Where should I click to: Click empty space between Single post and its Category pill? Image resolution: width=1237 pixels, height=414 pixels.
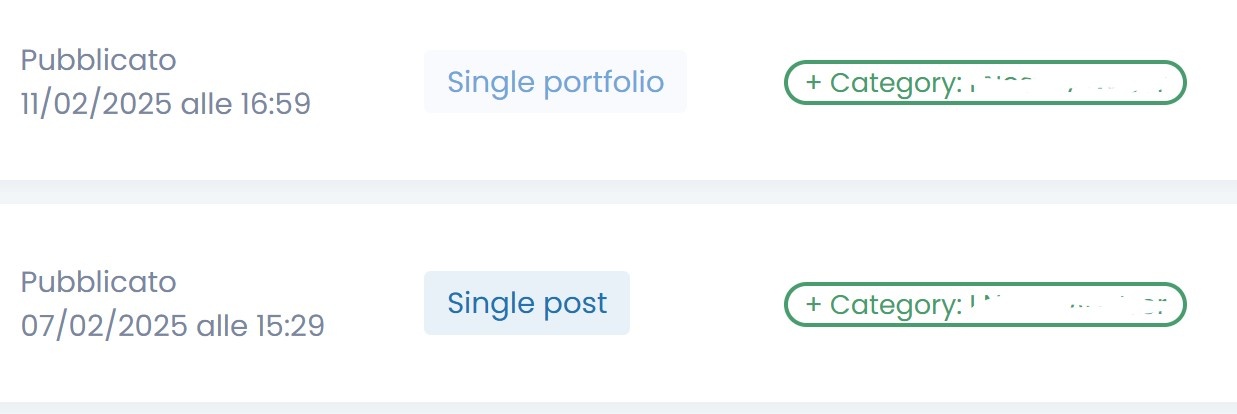707,303
